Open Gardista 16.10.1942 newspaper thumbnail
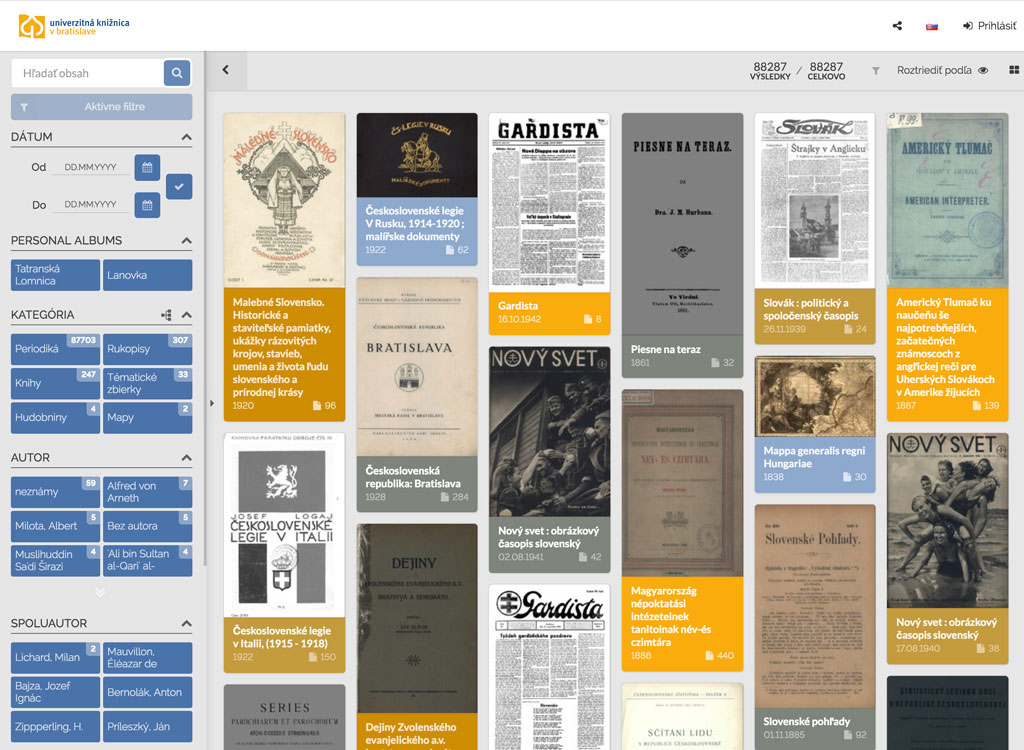This screenshot has width=1024, height=750. pyautogui.click(x=549, y=202)
